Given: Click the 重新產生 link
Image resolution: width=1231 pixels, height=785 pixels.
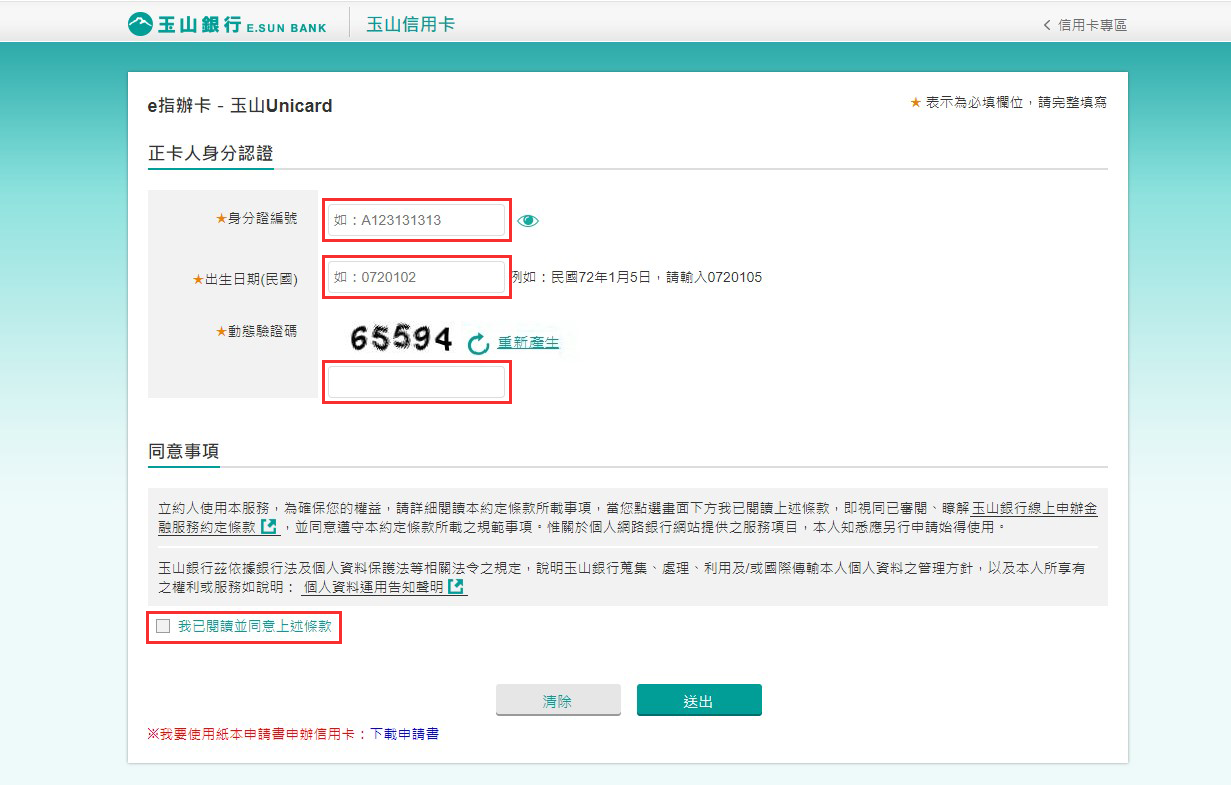Looking at the screenshot, I should pyautogui.click(x=529, y=343).
